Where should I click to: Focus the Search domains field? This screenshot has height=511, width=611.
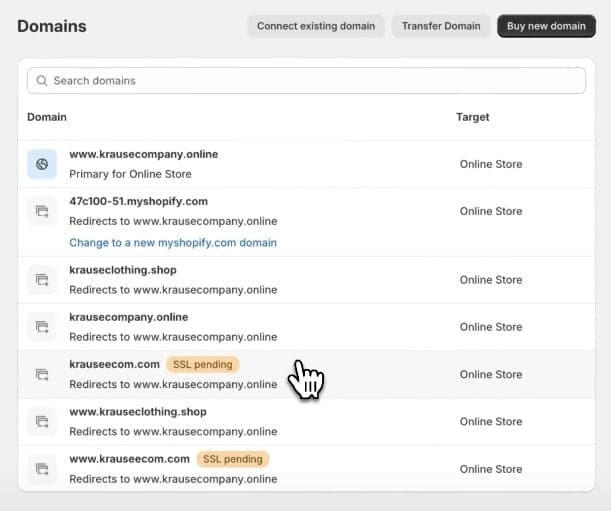tap(306, 81)
